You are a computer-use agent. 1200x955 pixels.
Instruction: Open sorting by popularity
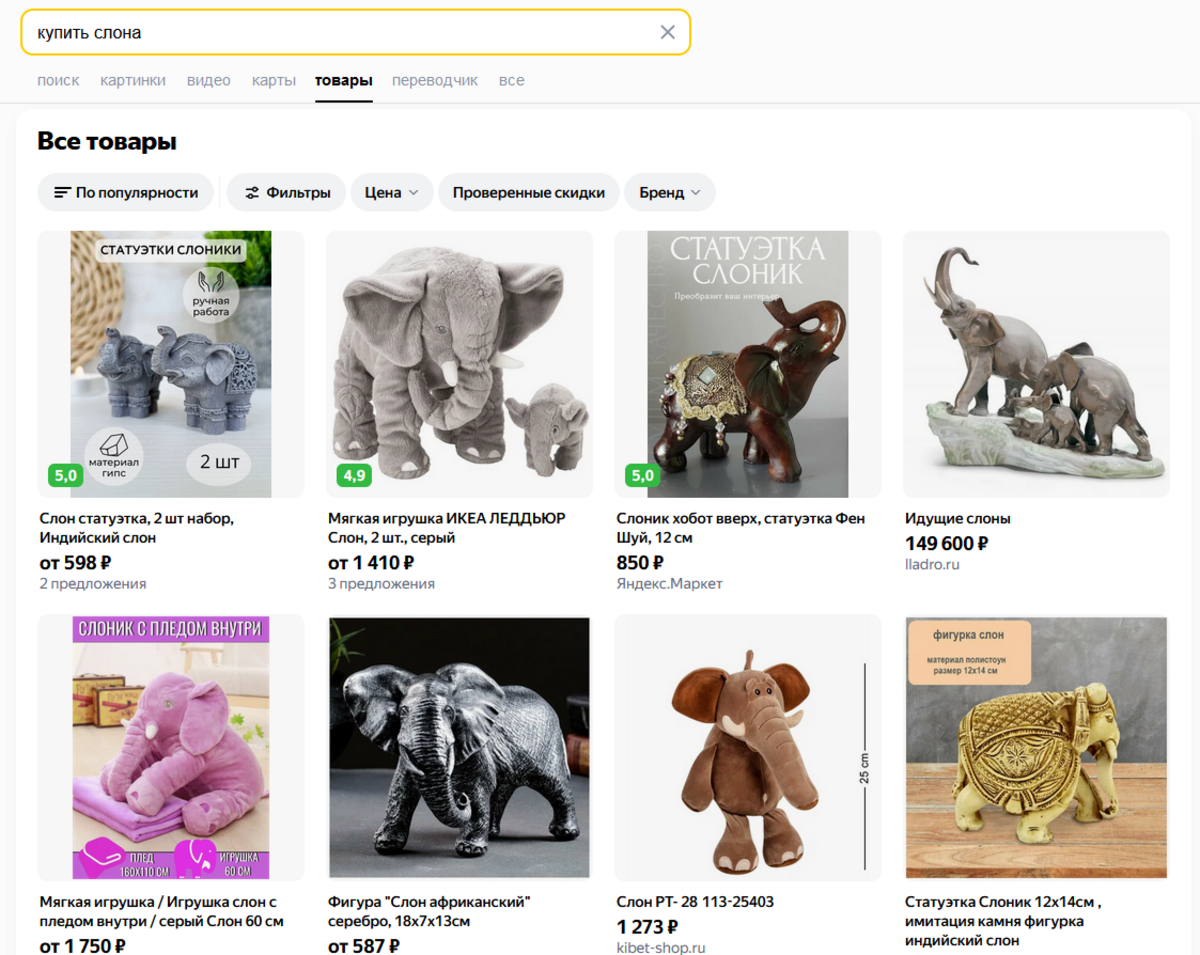click(126, 193)
